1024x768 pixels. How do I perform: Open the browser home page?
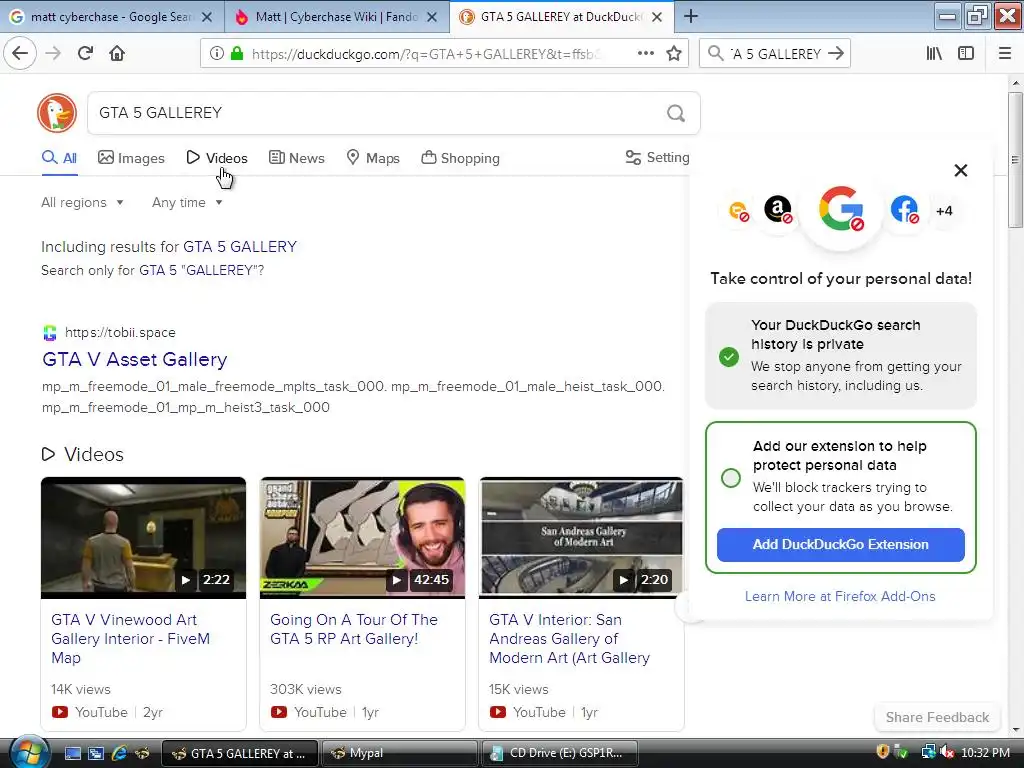point(117,53)
